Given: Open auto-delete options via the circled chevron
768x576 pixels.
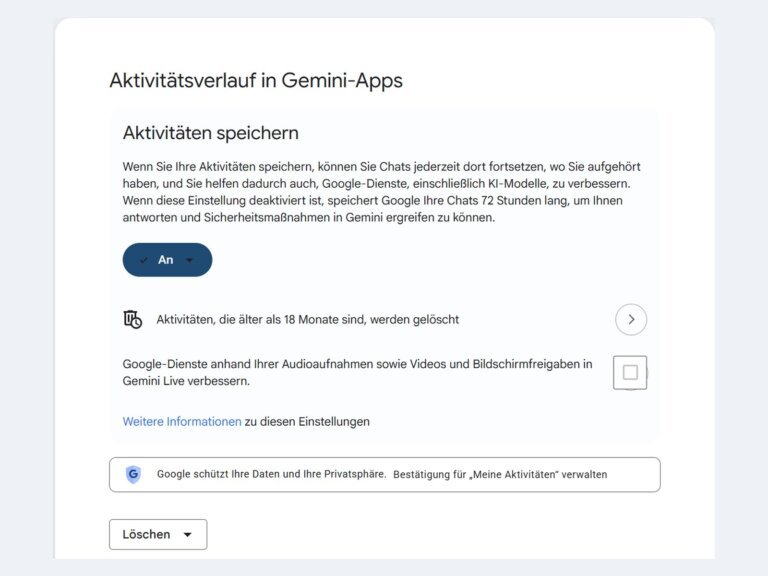Looking at the screenshot, I should tap(631, 319).
